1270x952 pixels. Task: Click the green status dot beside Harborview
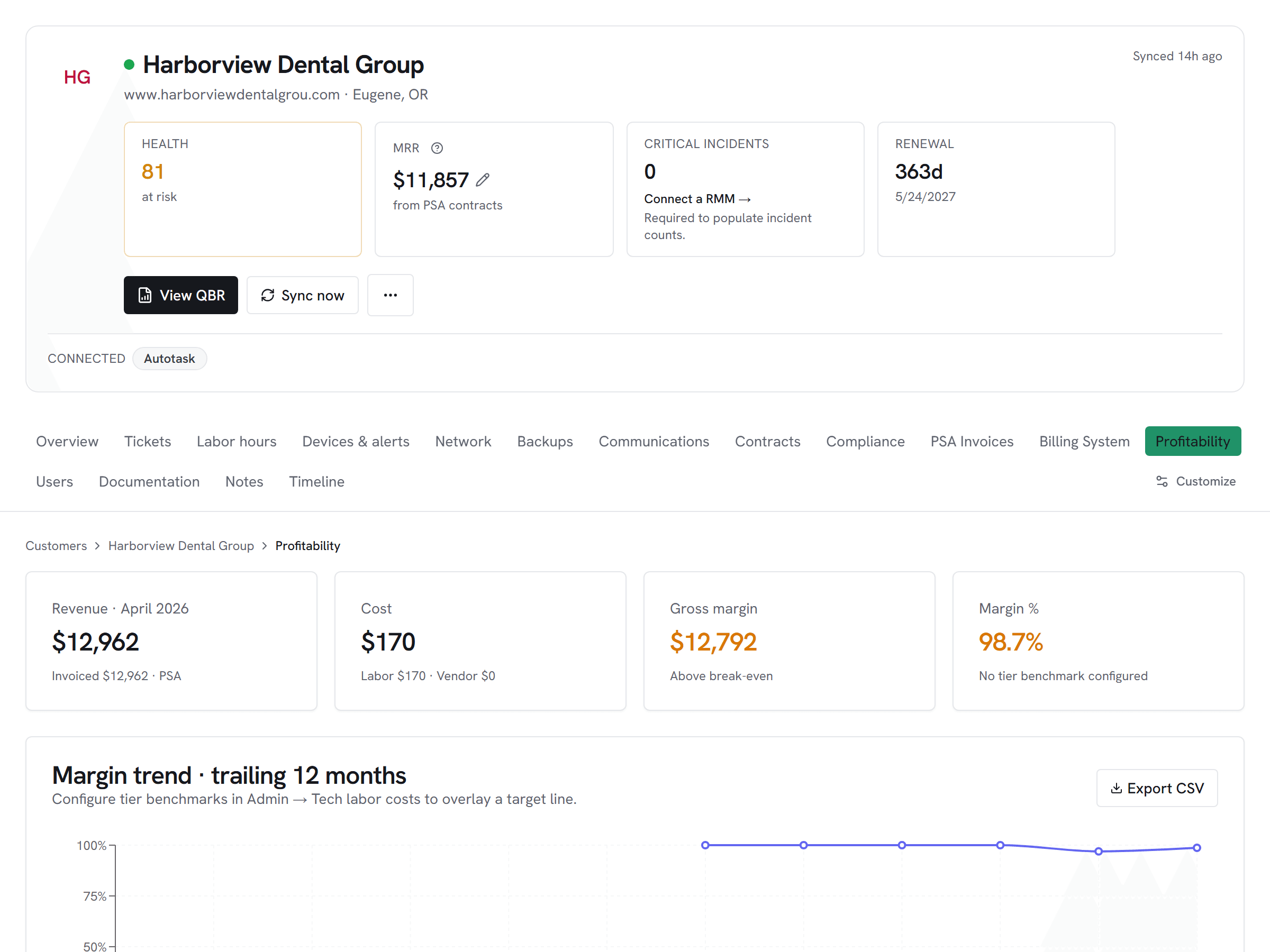[x=129, y=65]
